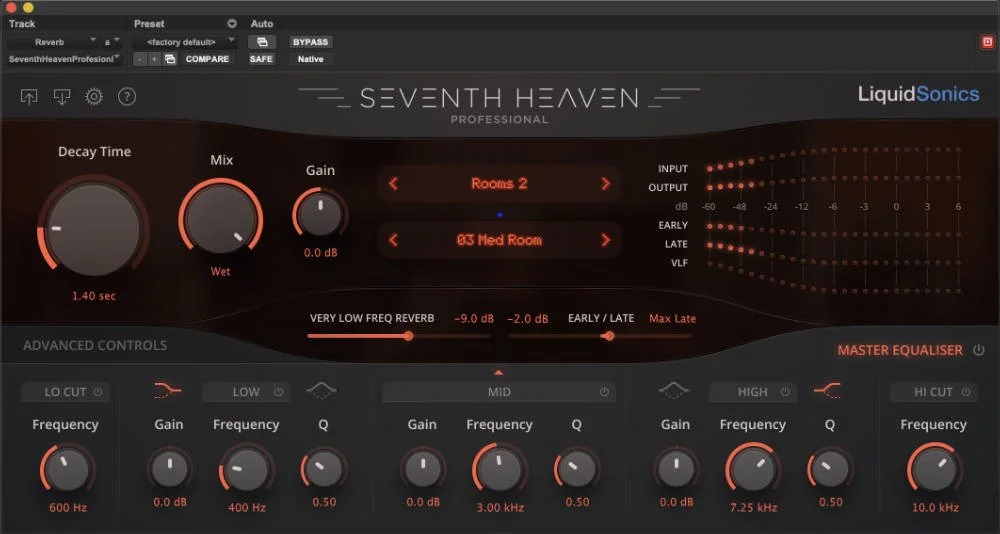Image resolution: width=1000 pixels, height=534 pixels.
Task: Click the next preset plus button
Action: coord(155,59)
